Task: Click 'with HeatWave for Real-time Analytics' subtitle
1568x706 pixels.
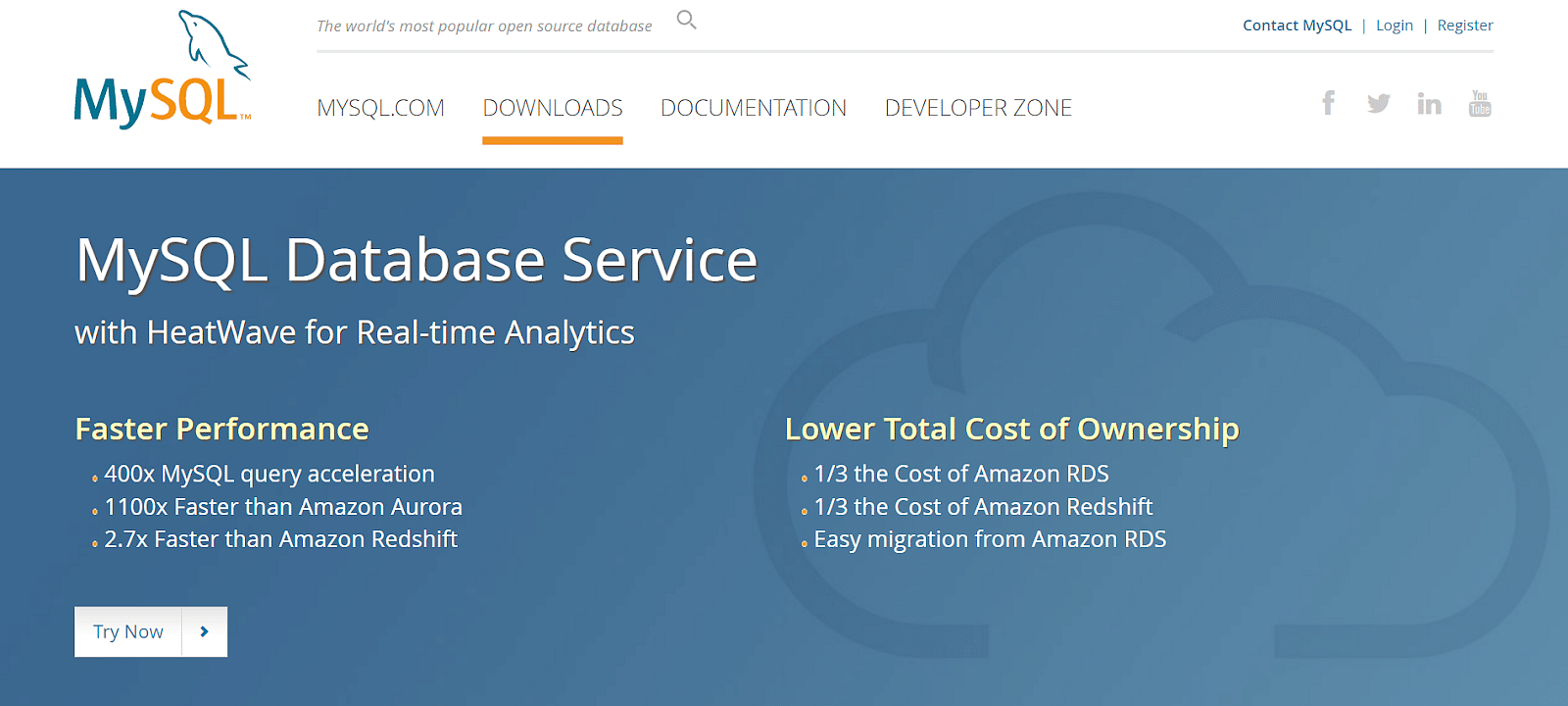Action: (x=355, y=333)
